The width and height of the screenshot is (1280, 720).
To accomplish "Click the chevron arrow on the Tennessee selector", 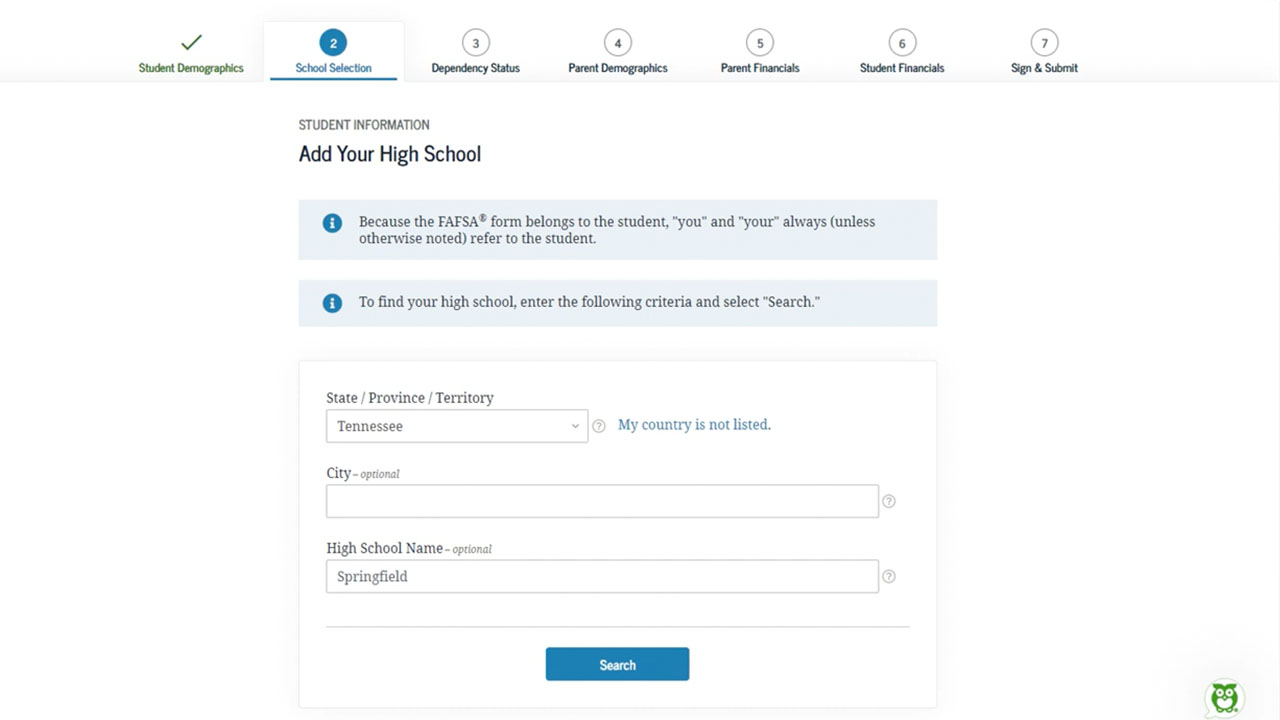I will [576, 426].
